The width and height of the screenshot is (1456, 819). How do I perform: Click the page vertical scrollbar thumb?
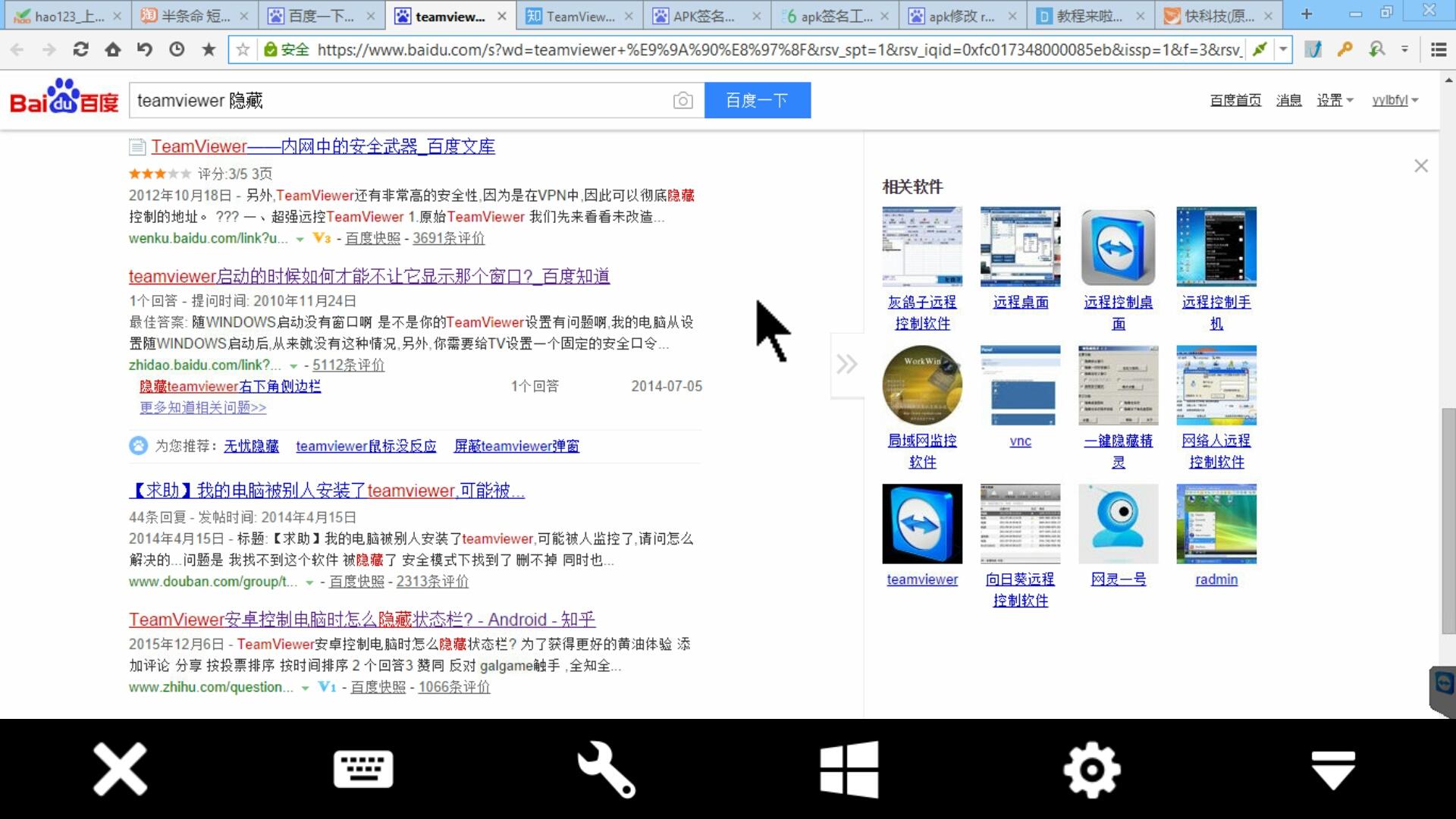(x=1448, y=520)
